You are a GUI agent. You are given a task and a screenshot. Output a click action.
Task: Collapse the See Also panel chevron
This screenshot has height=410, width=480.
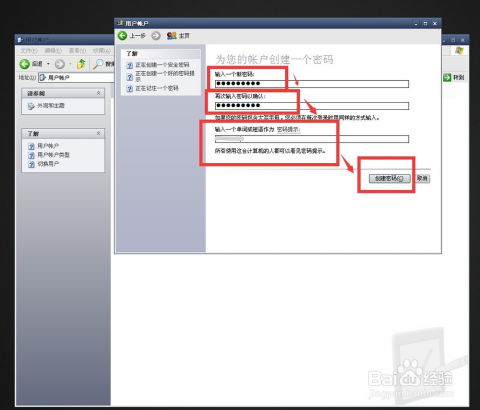click(99, 93)
